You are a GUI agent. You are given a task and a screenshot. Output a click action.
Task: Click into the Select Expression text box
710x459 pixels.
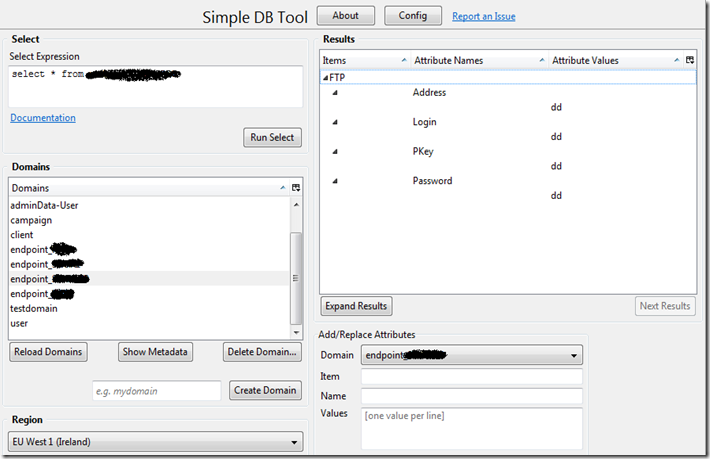pyautogui.click(x=155, y=86)
